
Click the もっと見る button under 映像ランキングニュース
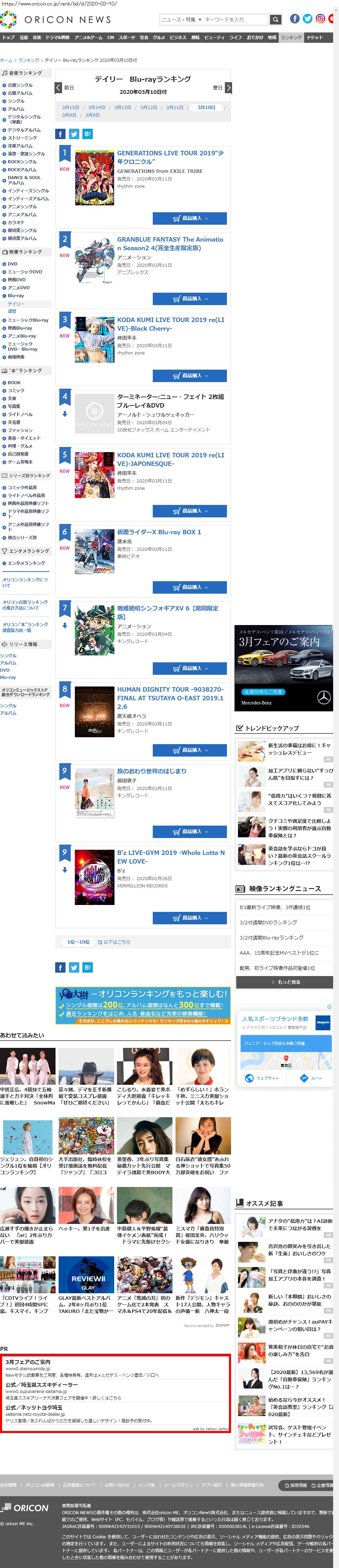click(284, 981)
